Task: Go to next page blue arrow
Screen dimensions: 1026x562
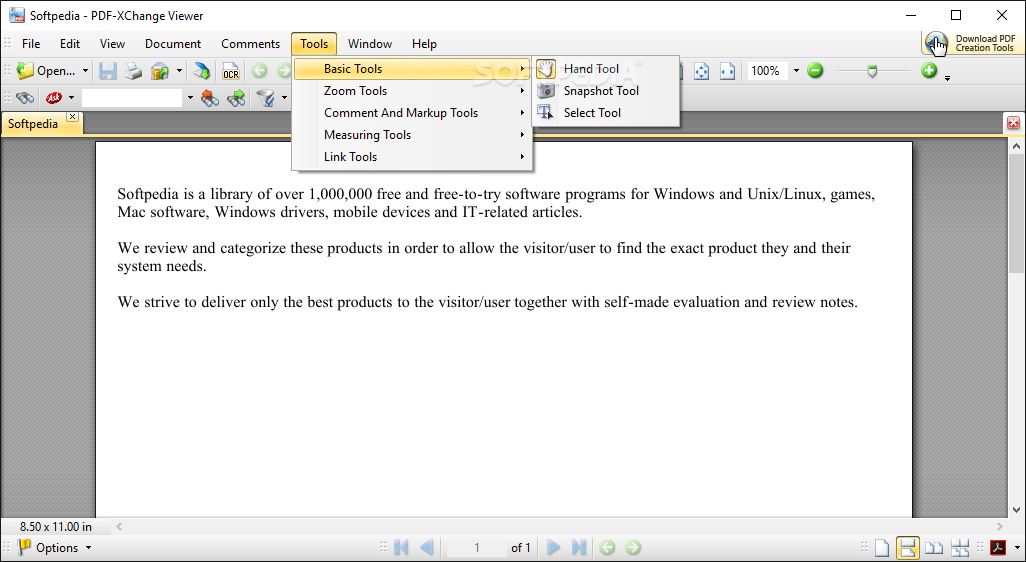Action: click(554, 547)
